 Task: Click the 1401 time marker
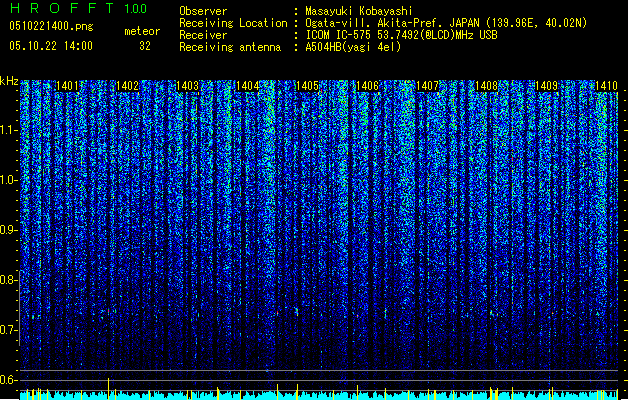[x=67, y=86]
